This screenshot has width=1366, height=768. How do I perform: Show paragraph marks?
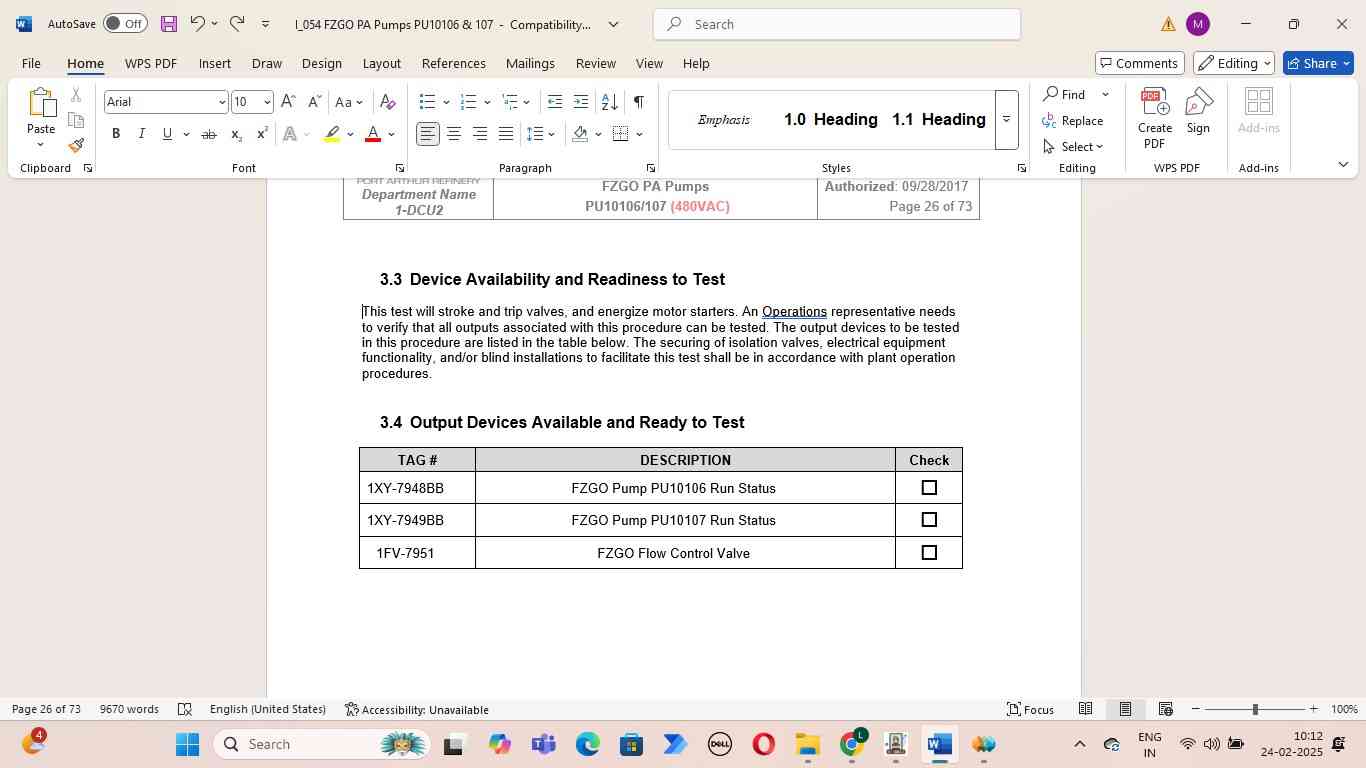638,102
